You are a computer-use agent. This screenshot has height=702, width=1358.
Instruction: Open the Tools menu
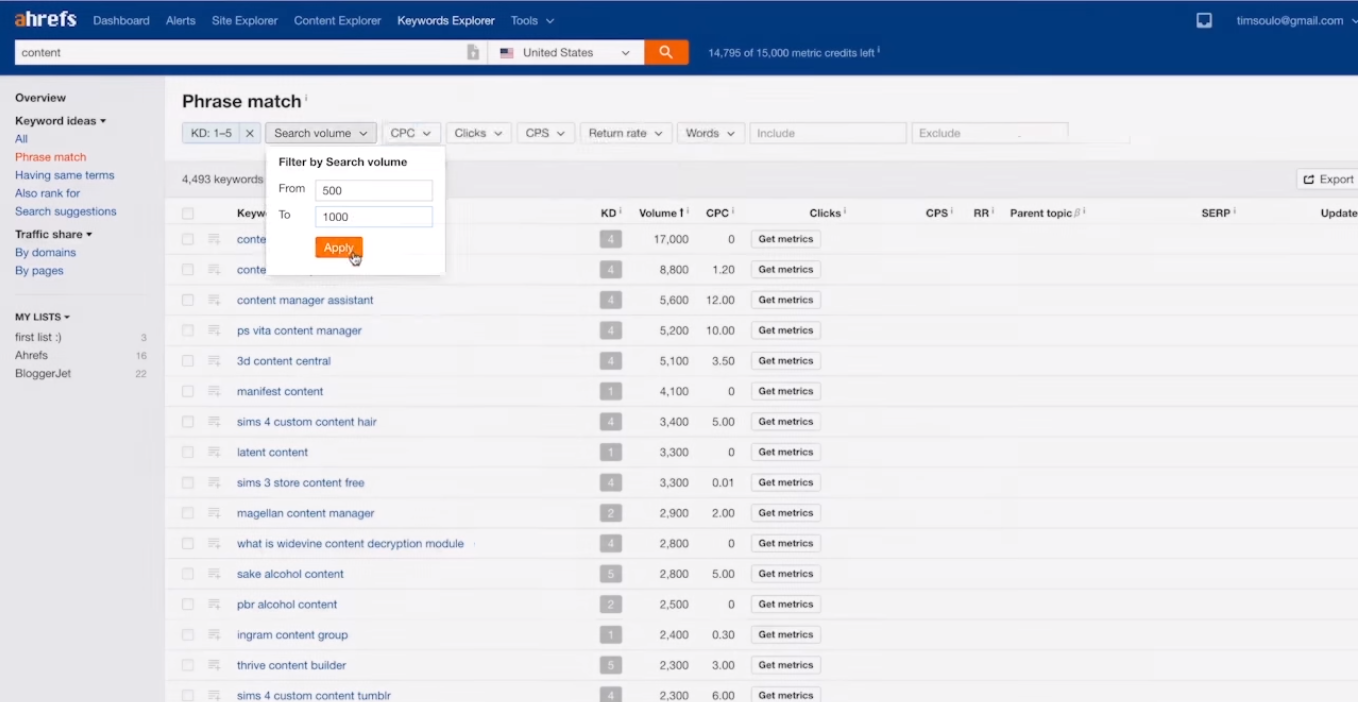click(531, 20)
